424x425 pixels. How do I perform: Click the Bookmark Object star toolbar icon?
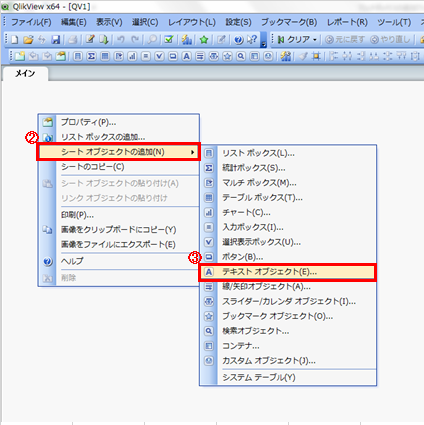(x=227, y=56)
